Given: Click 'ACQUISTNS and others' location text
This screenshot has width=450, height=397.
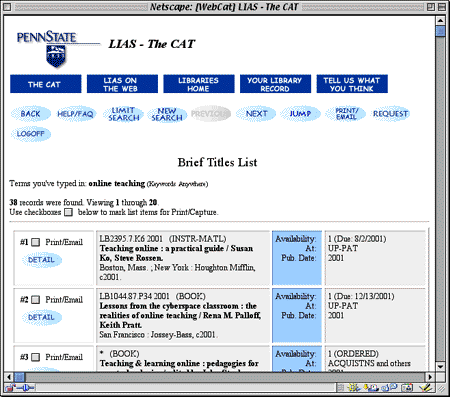Looking at the screenshot, I should coord(369,363).
